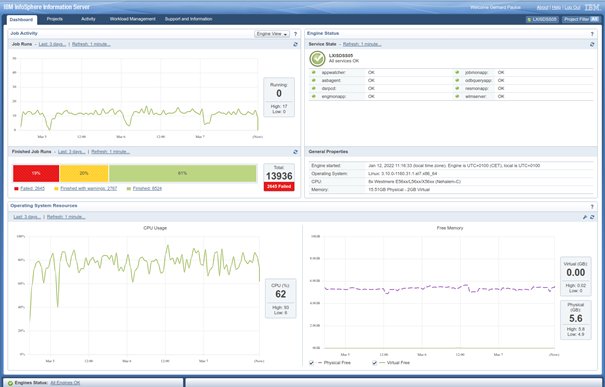Click the red Failed legend marker
Screen dimensions: 605x387
(16, 189)
